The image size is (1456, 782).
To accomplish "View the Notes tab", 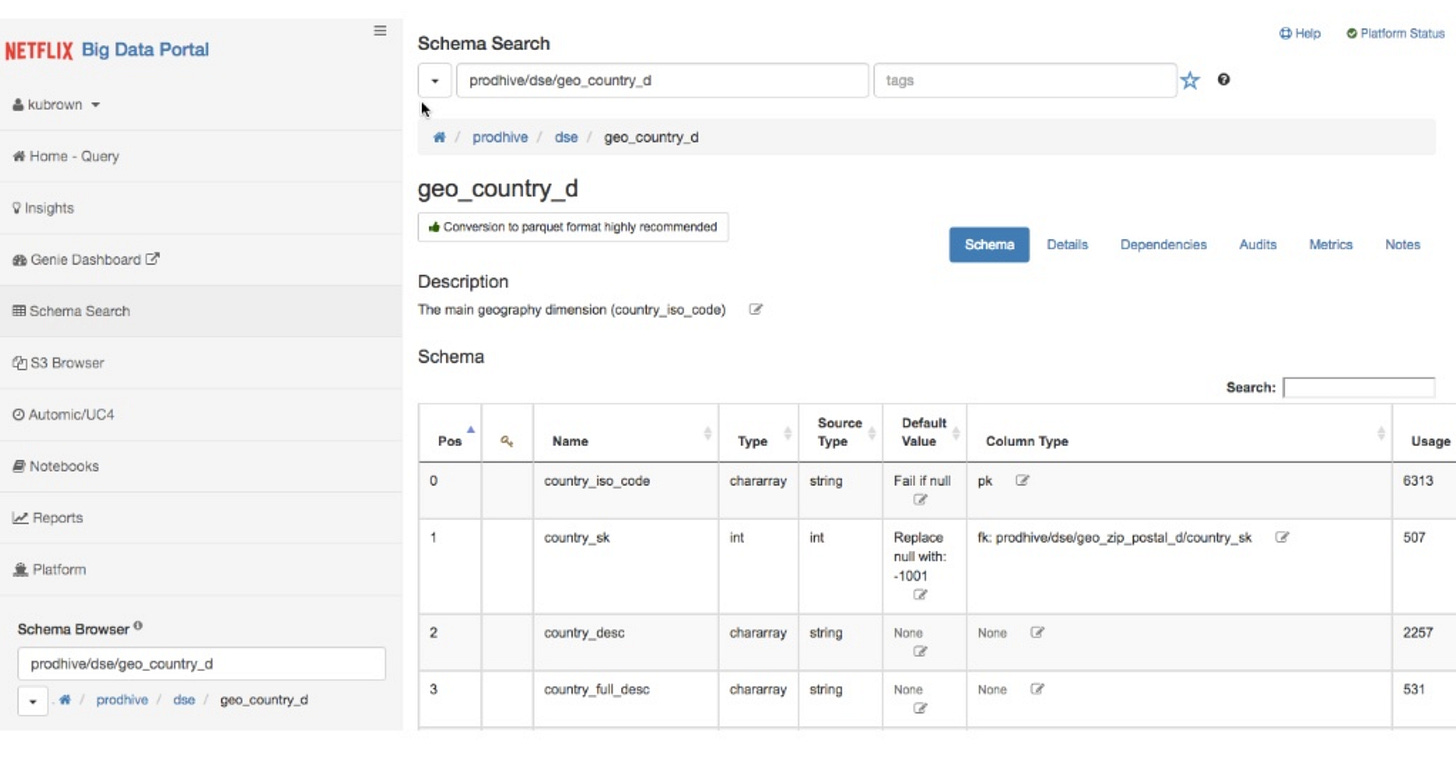I will pos(1402,245).
